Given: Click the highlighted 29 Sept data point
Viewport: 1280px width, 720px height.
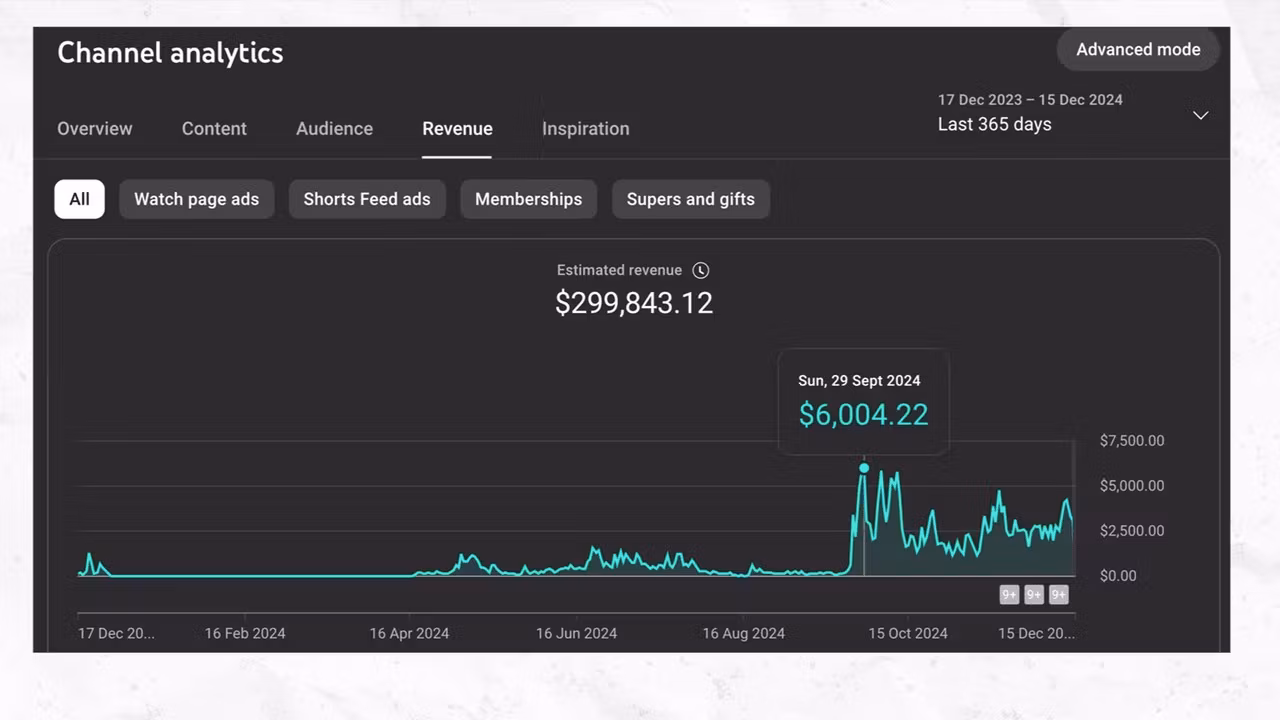Looking at the screenshot, I should pyautogui.click(x=864, y=468).
